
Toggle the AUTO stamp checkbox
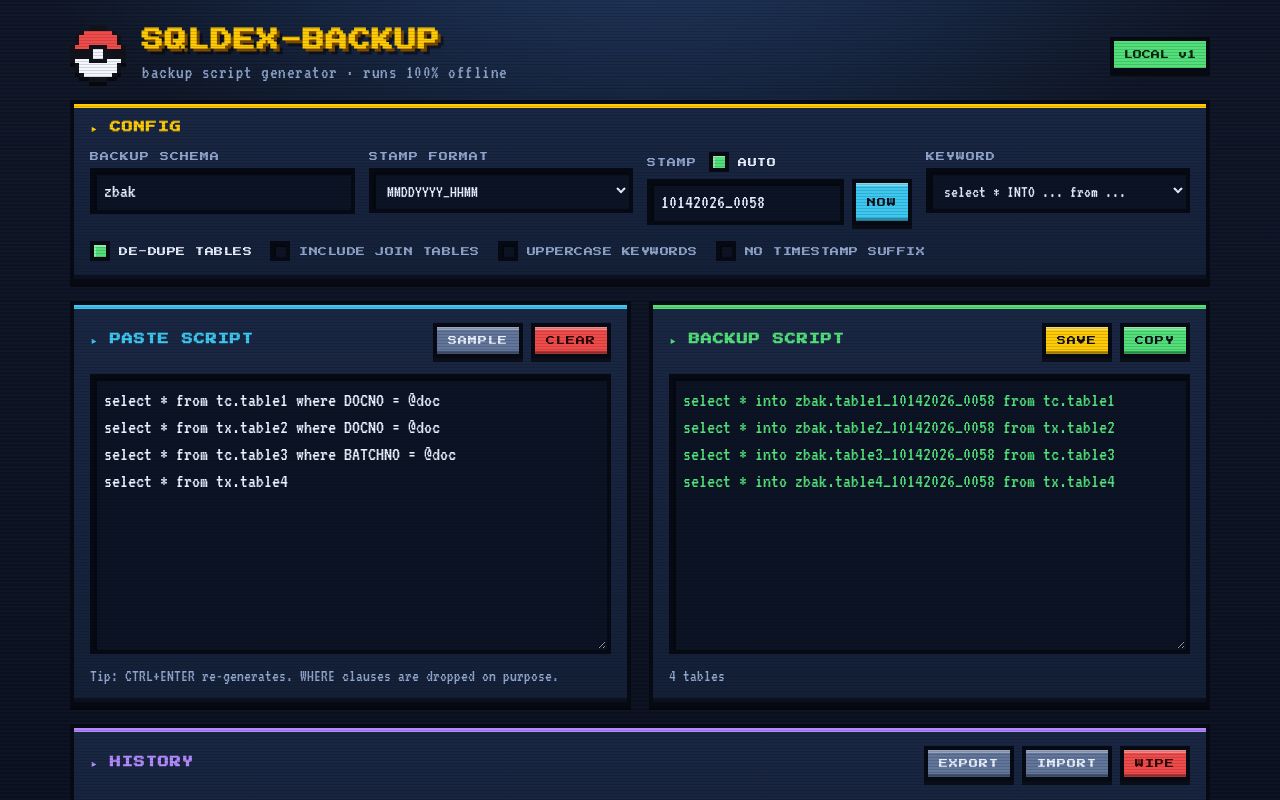[719, 162]
